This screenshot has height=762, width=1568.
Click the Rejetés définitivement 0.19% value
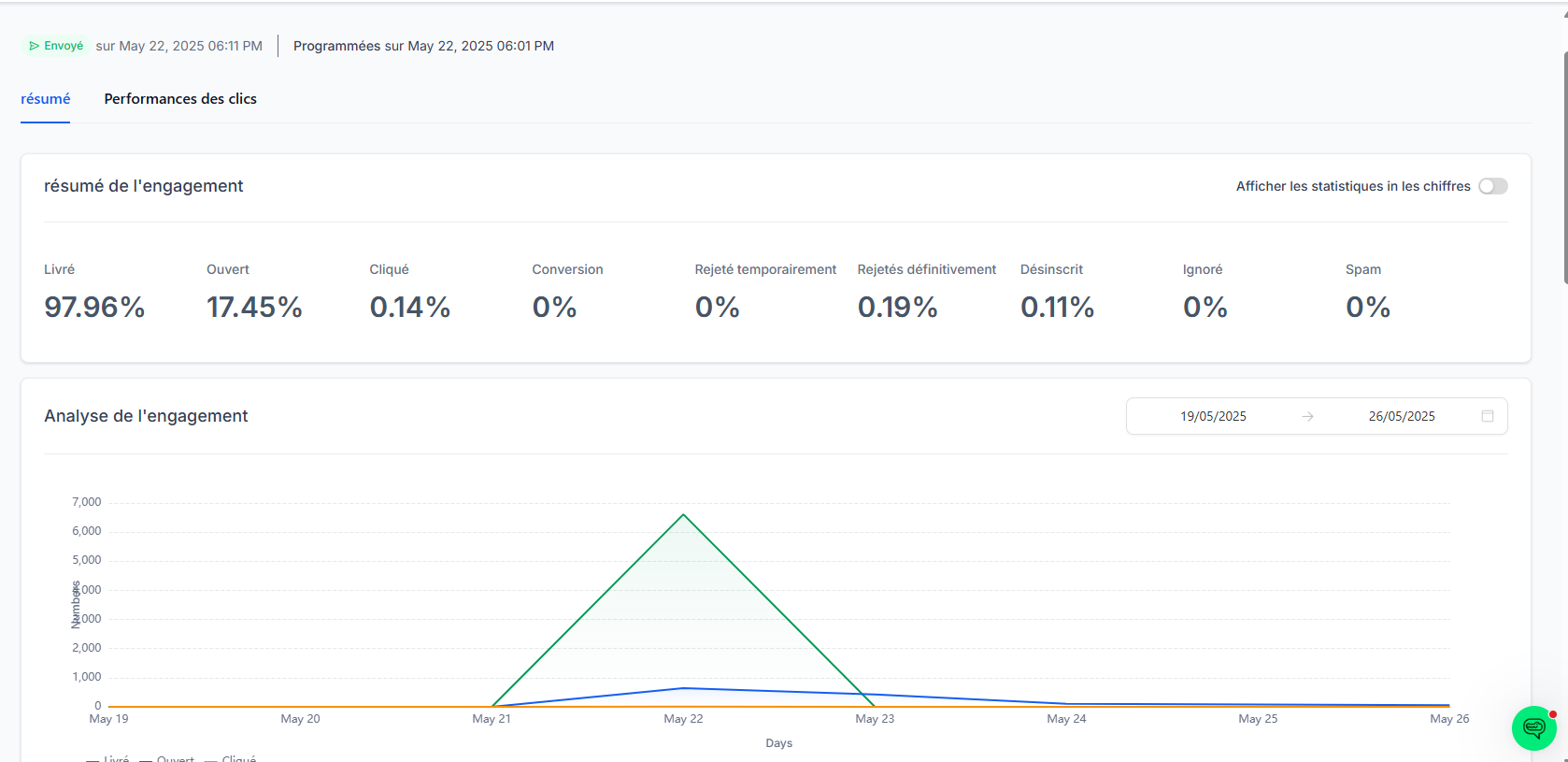tap(897, 307)
